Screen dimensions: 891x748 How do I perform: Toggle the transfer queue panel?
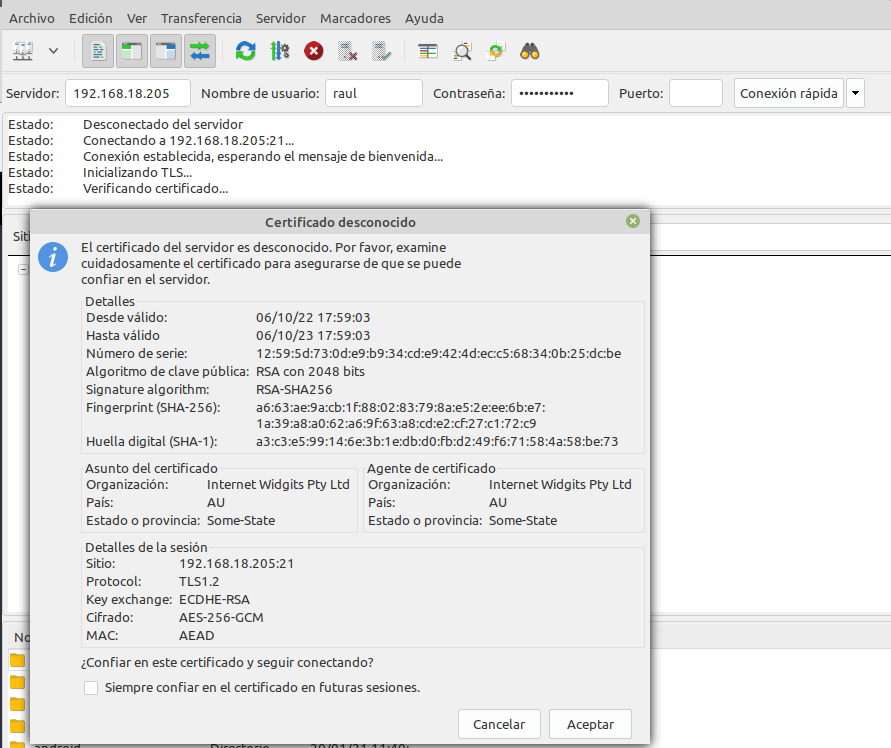tap(198, 50)
